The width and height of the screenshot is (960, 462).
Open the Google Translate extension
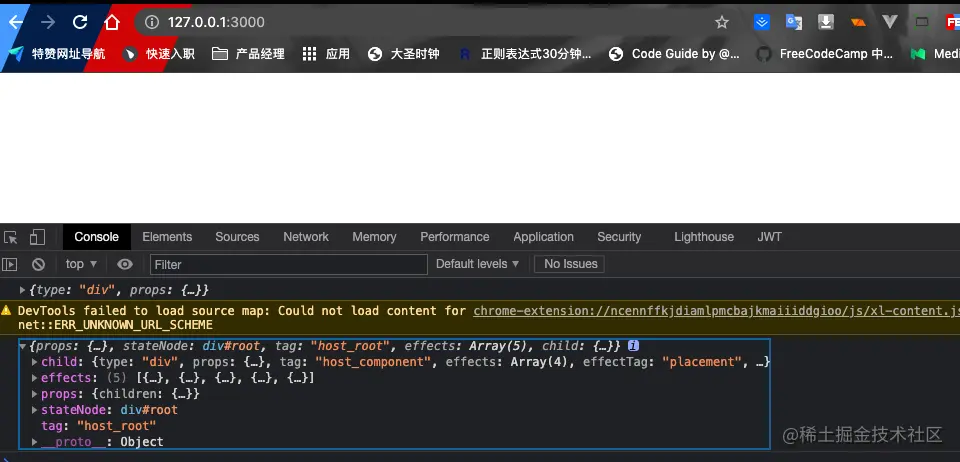[x=794, y=23]
